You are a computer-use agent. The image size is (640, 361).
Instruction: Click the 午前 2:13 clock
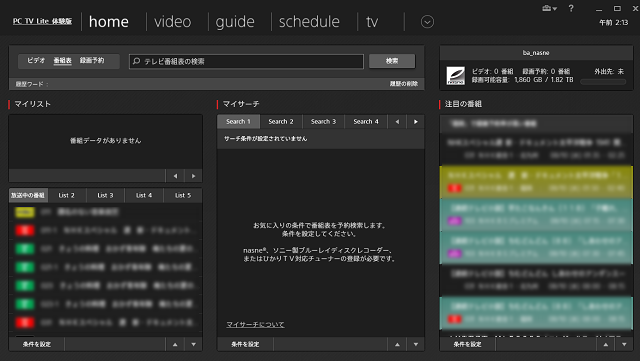click(613, 22)
